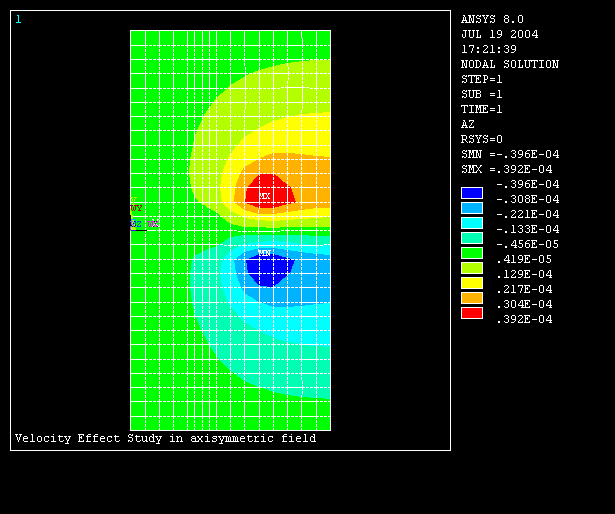
Task: Click the 'TIME=1' text
Action: pyautogui.click(x=482, y=109)
